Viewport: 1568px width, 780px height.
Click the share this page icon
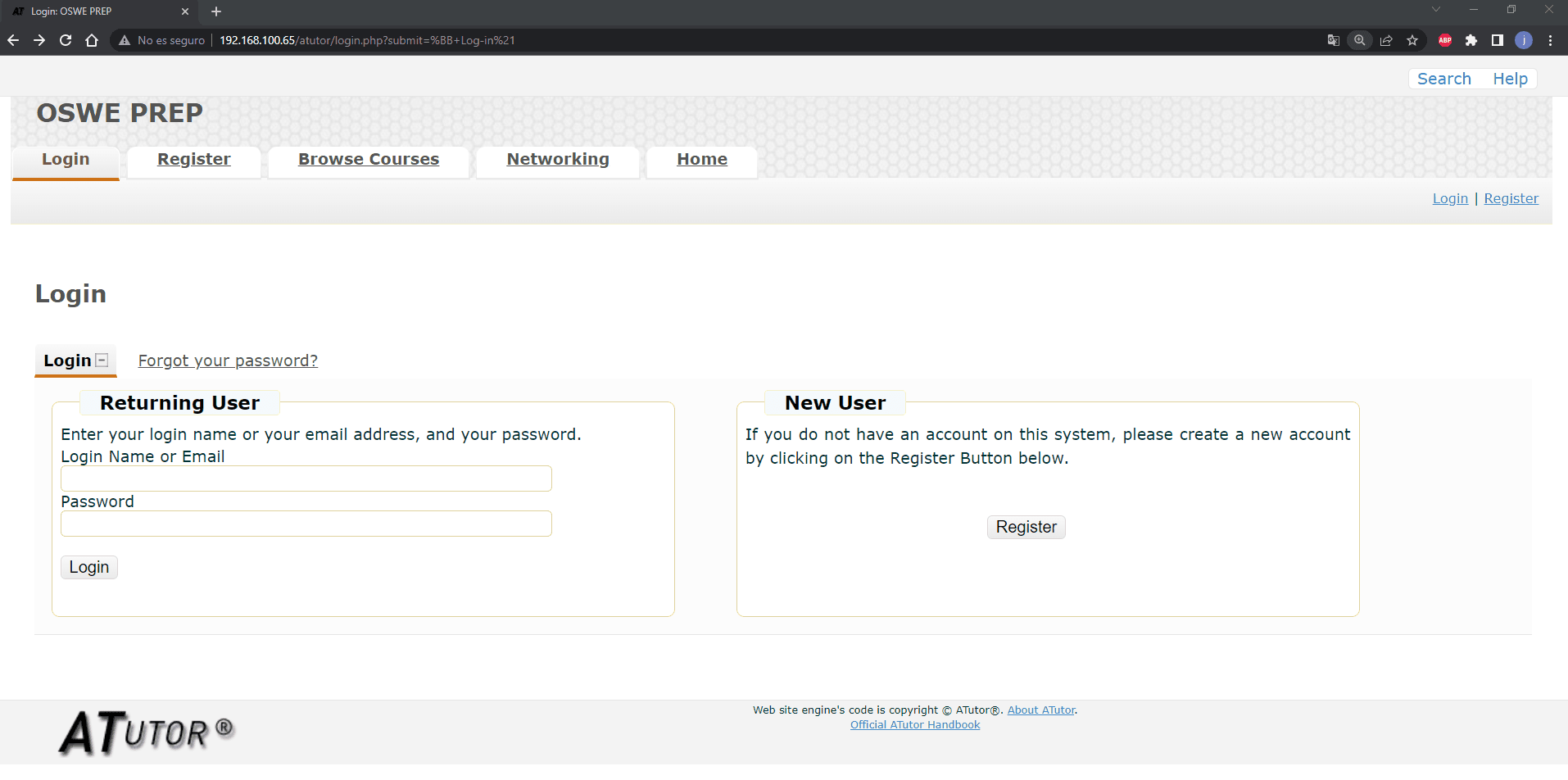(1386, 40)
